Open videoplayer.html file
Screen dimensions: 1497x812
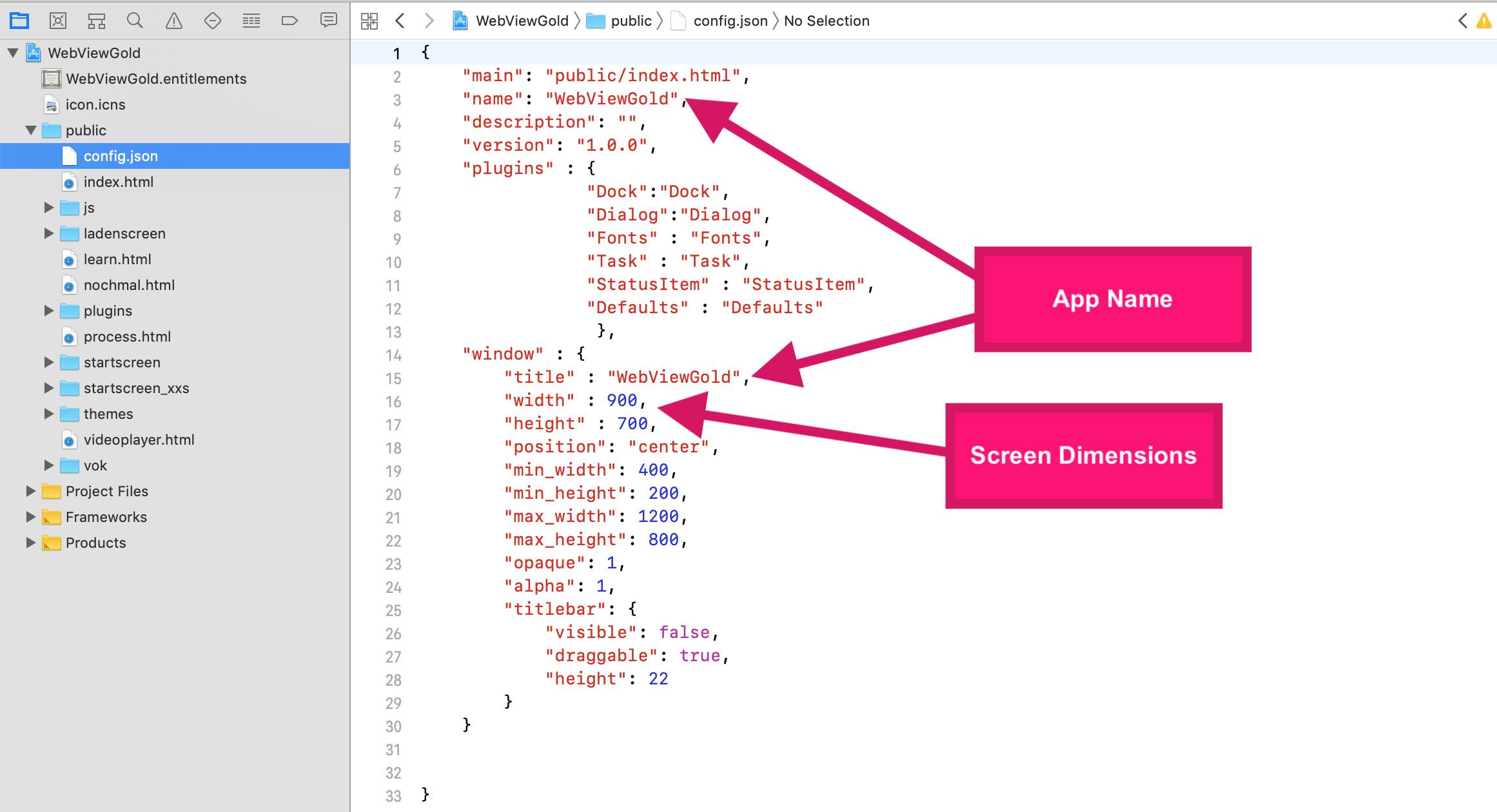pyautogui.click(x=175, y=440)
